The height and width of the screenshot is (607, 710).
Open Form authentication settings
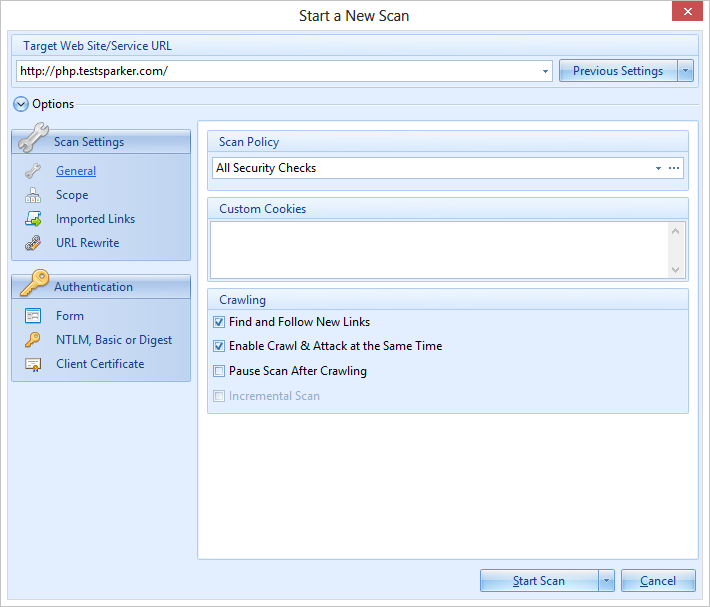(x=70, y=316)
